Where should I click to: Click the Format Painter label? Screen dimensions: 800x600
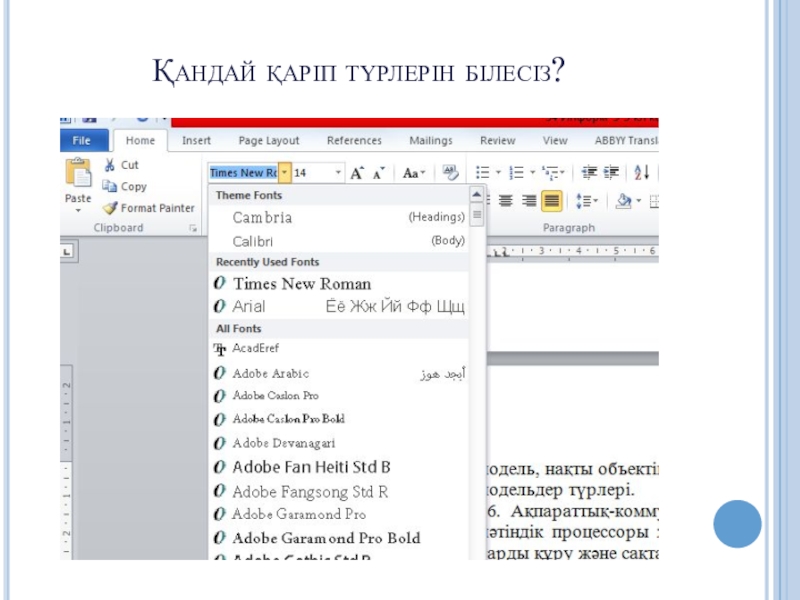158,208
